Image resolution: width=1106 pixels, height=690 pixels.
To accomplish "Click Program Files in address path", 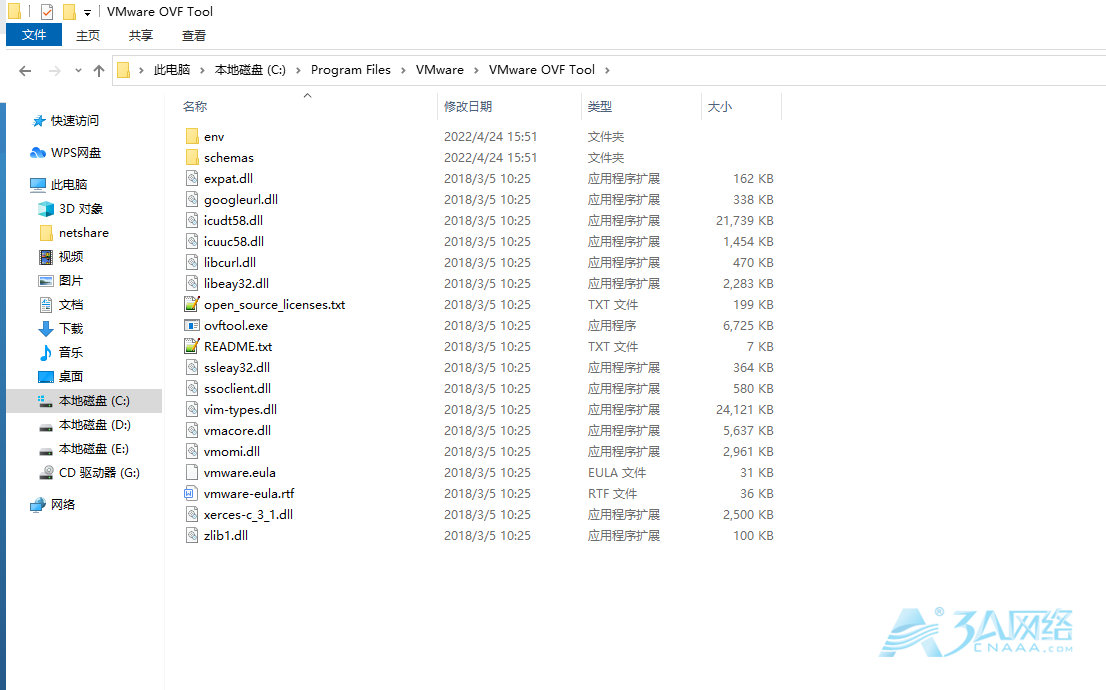I will (x=351, y=70).
